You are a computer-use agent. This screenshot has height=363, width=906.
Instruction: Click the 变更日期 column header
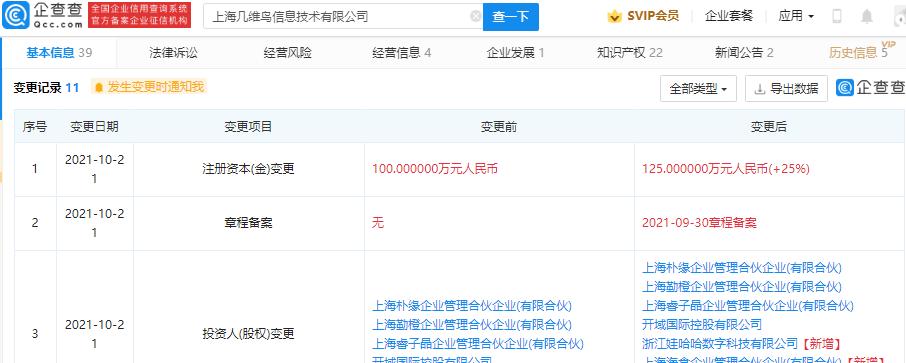(x=95, y=127)
